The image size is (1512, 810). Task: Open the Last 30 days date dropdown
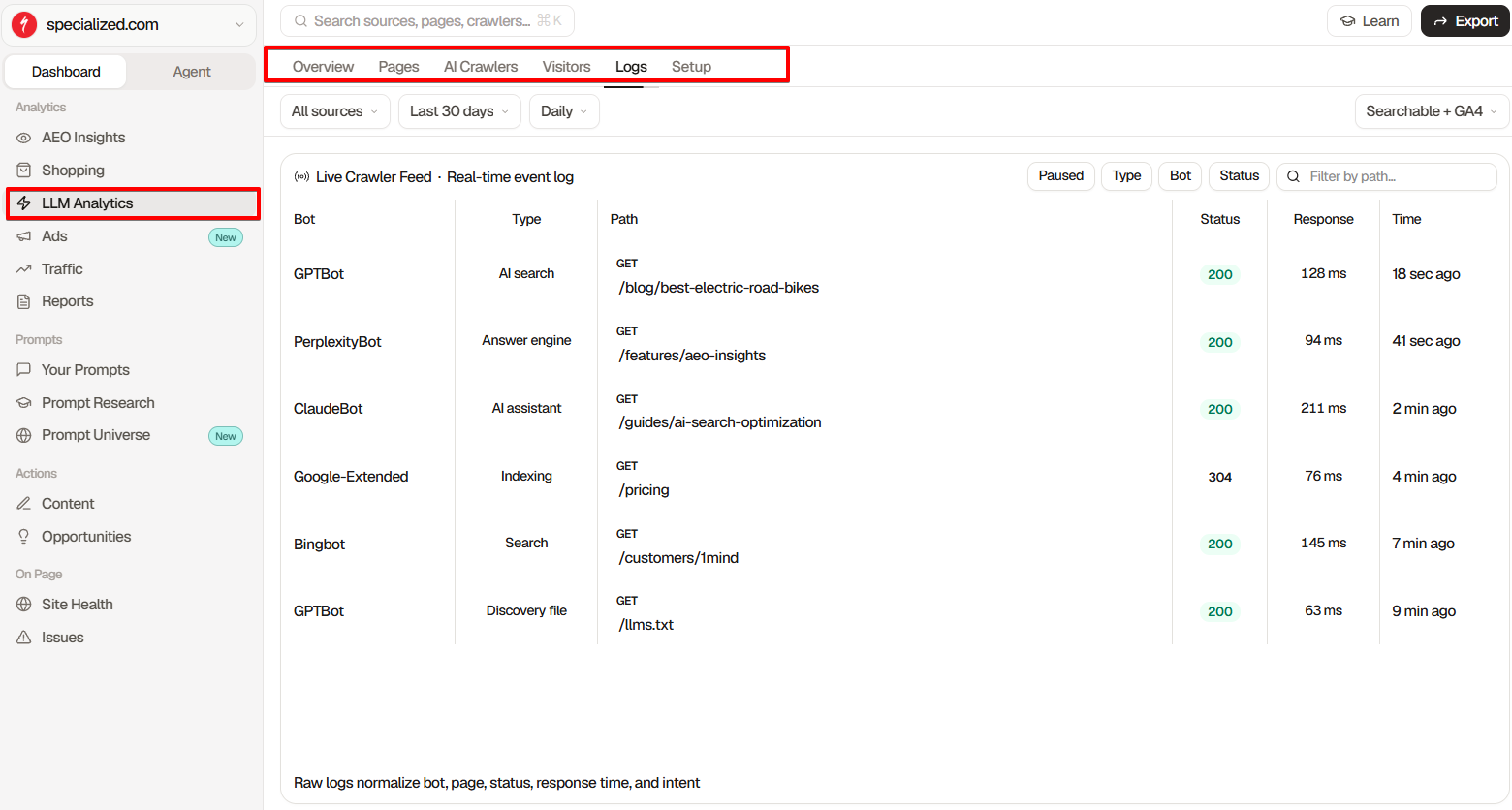click(x=459, y=111)
